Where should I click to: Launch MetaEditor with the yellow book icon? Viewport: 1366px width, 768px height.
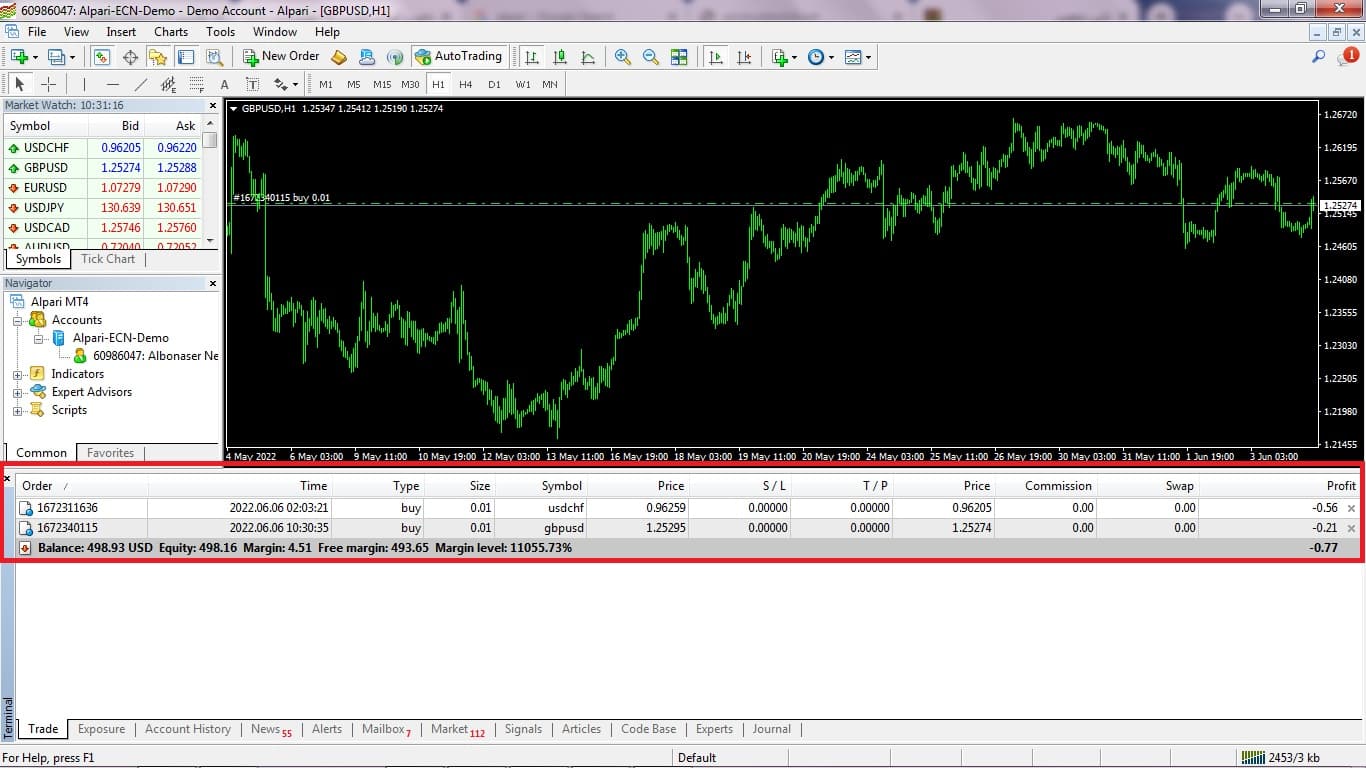(339, 57)
